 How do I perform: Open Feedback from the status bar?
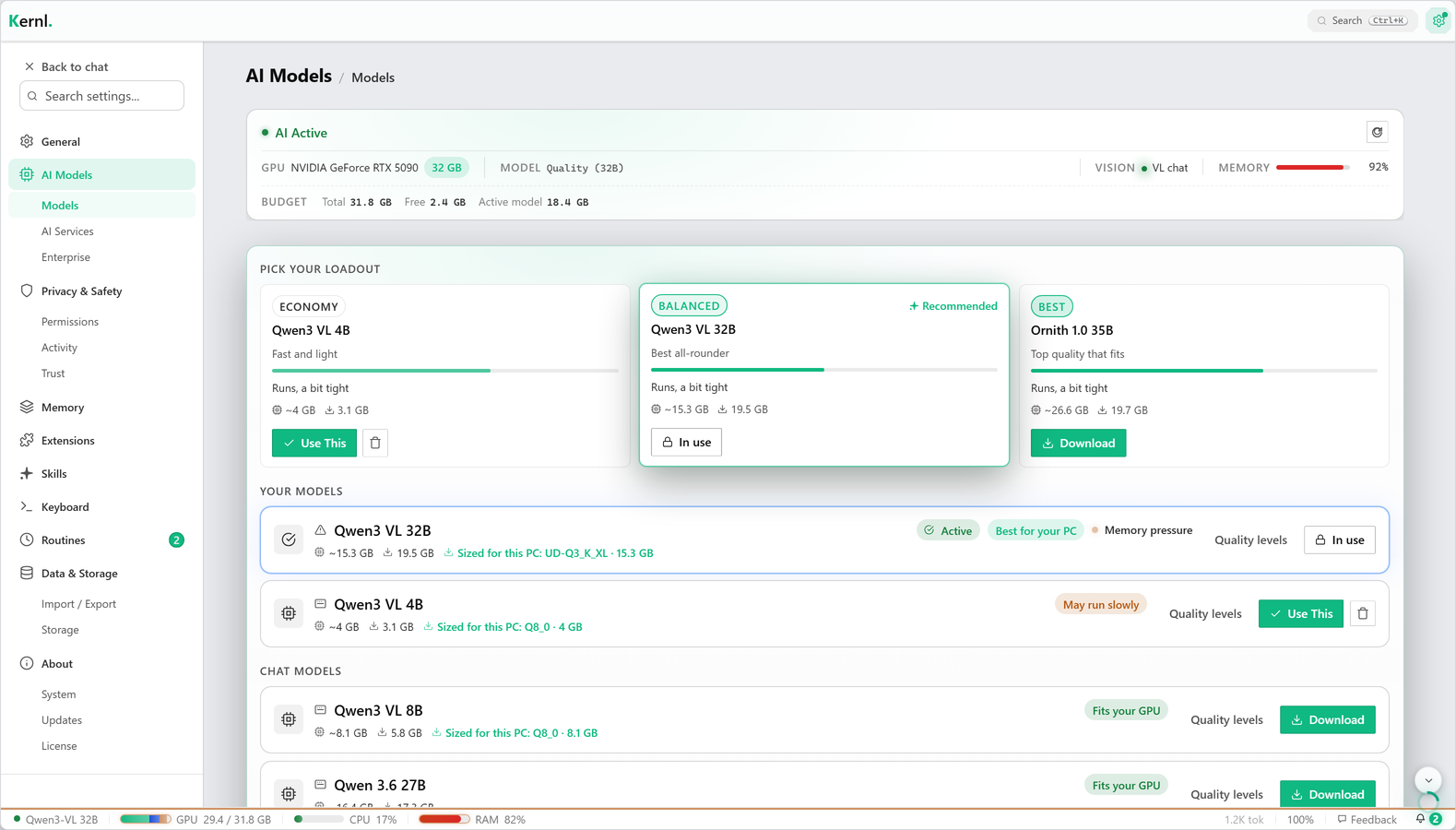point(1367,819)
